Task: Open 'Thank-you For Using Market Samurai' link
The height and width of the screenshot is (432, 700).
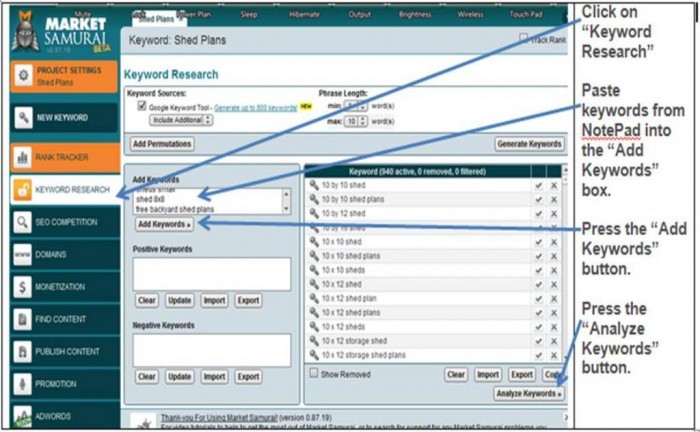Action: 219,418
